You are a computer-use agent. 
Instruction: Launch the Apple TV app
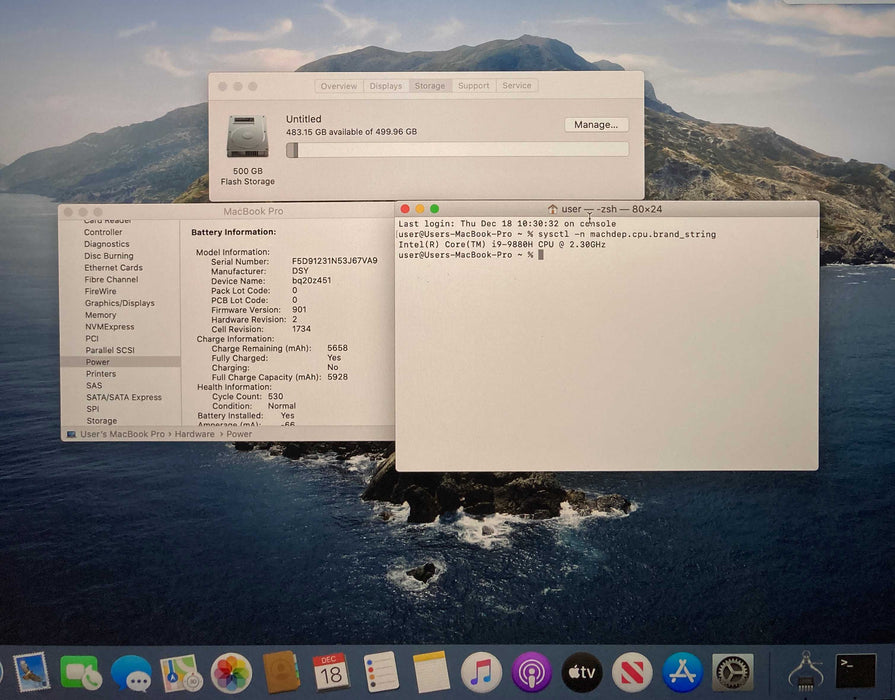click(582, 672)
